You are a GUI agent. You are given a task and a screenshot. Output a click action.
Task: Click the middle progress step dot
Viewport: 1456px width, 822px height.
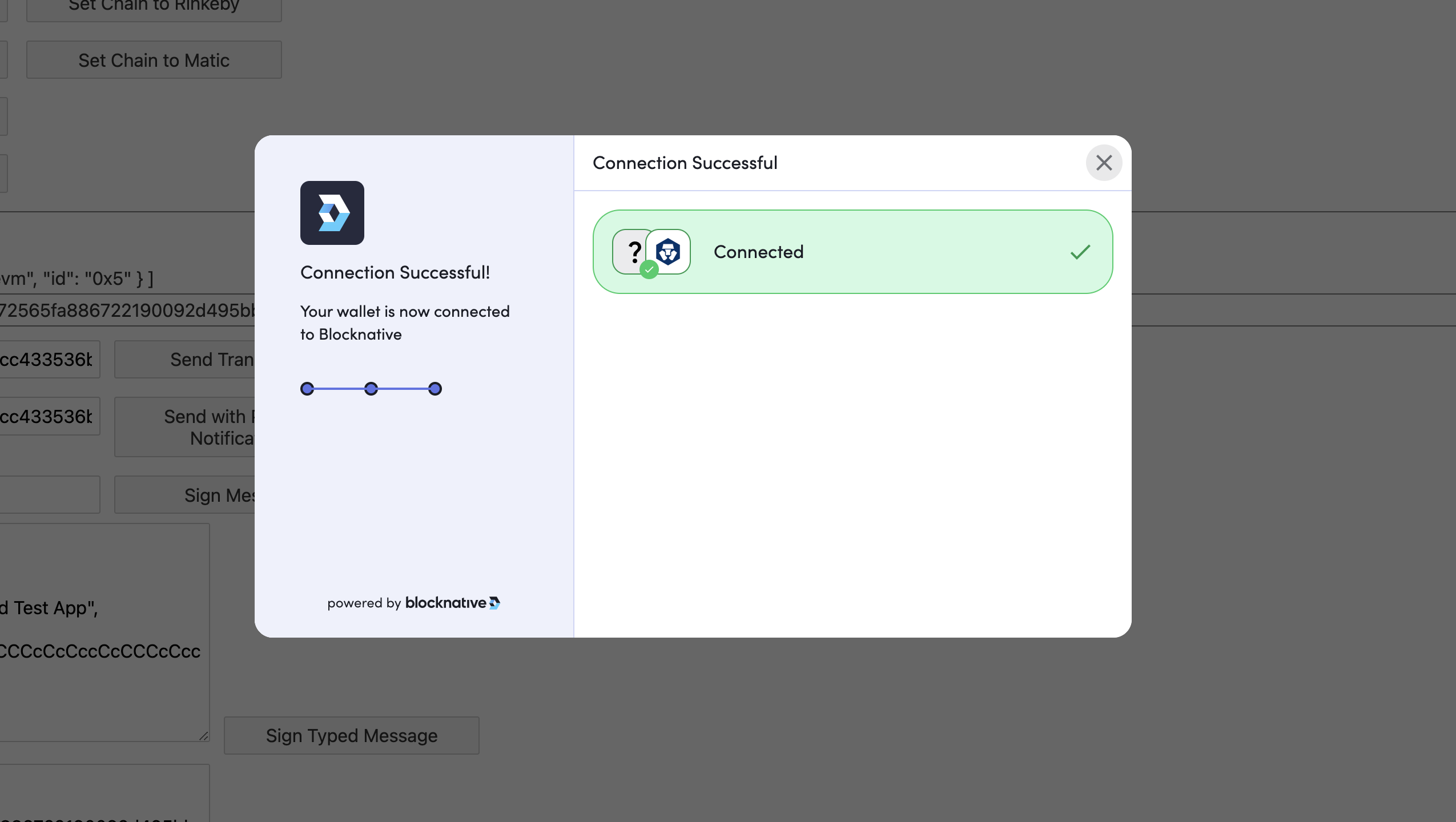[371, 389]
